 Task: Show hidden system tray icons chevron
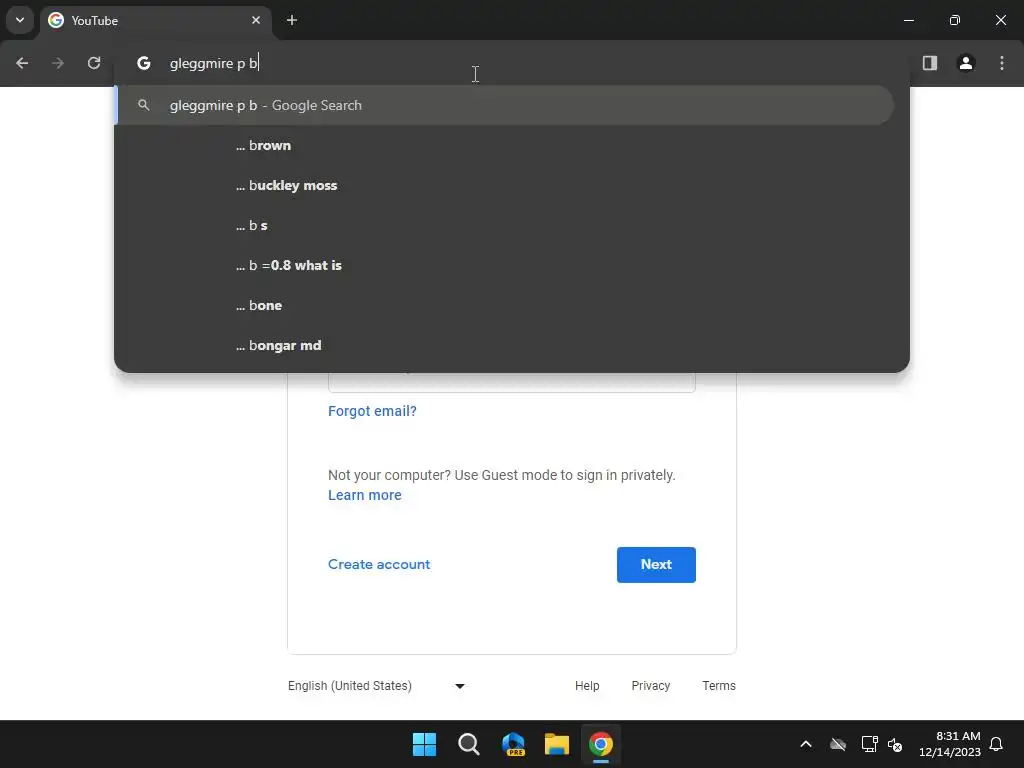[x=806, y=744]
